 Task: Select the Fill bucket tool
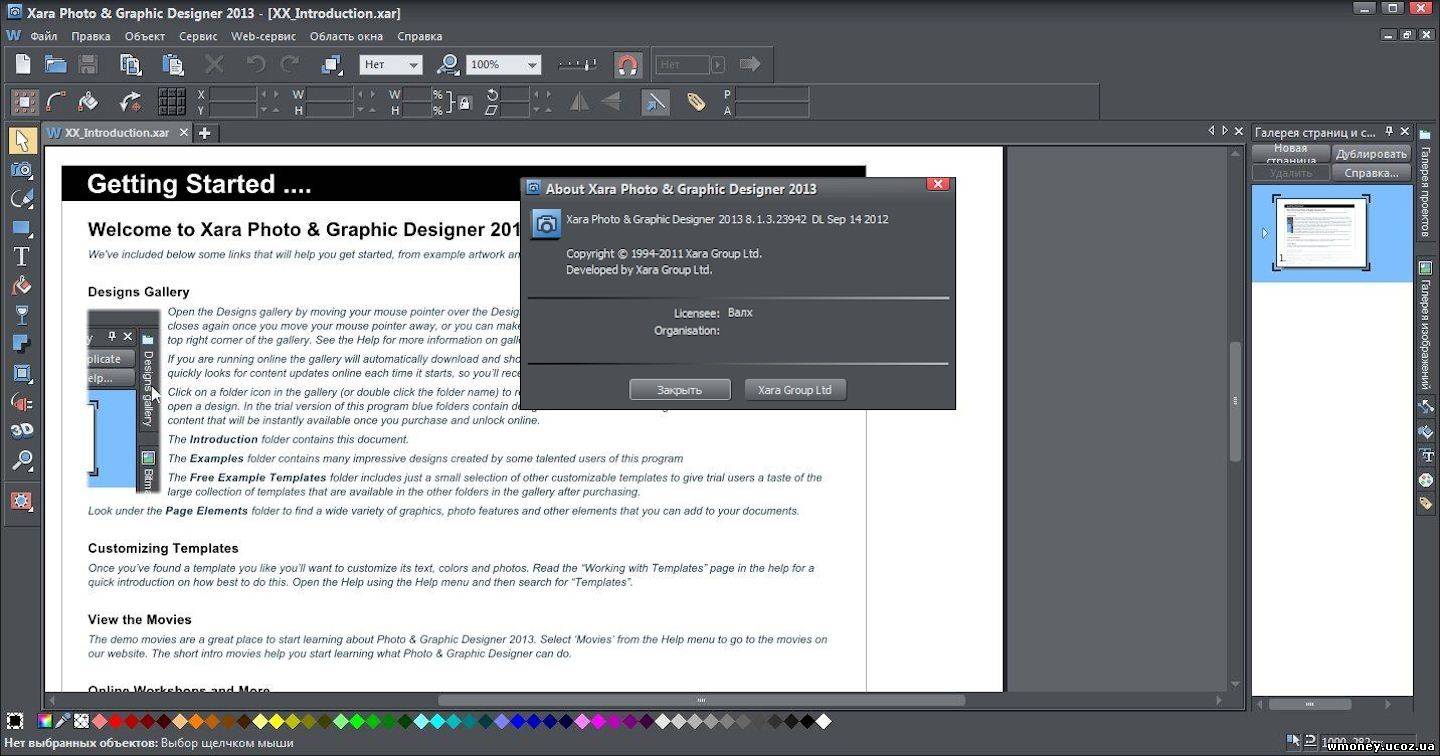(x=21, y=286)
